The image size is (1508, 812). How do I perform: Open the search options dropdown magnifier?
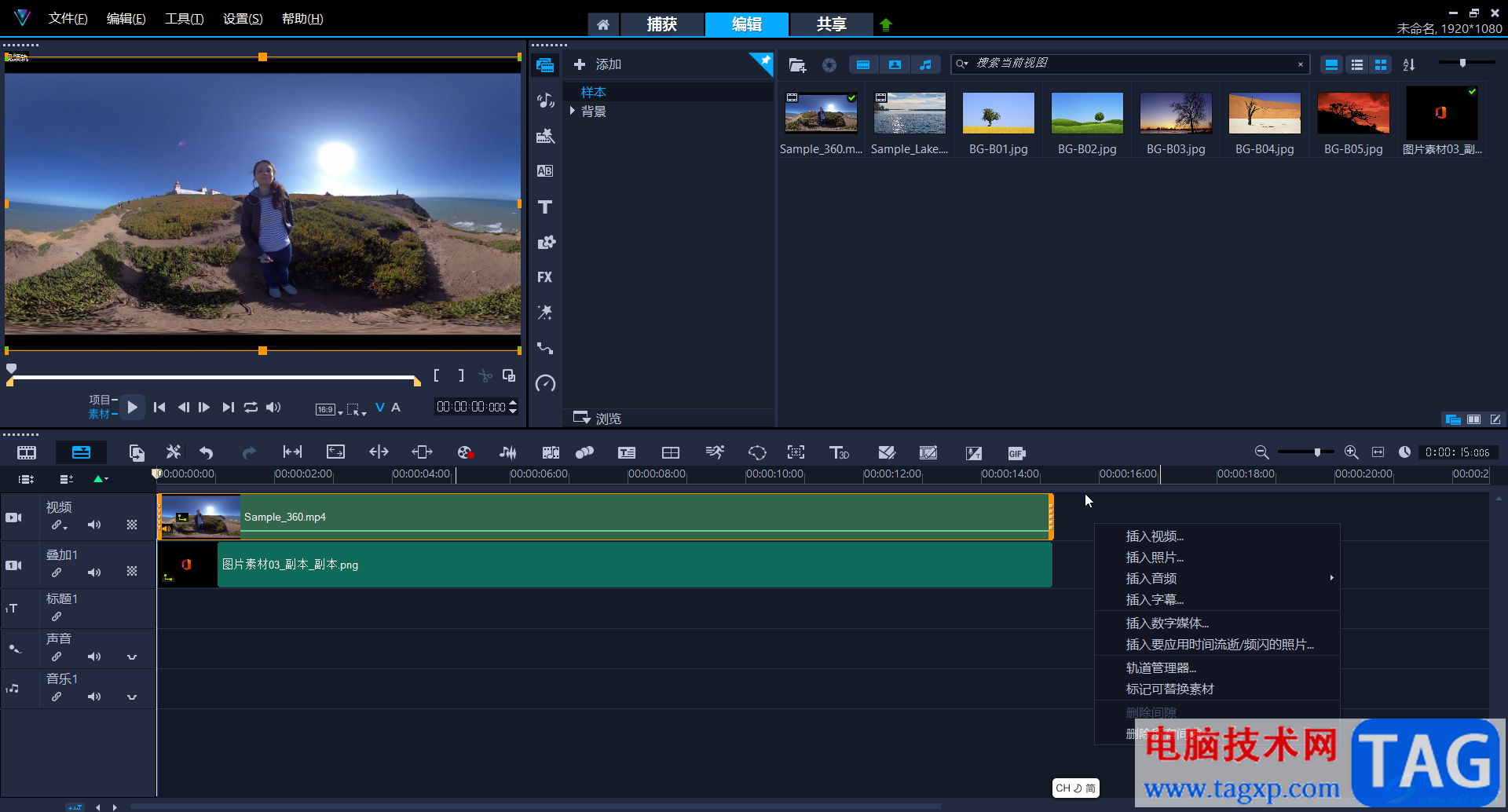962,64
